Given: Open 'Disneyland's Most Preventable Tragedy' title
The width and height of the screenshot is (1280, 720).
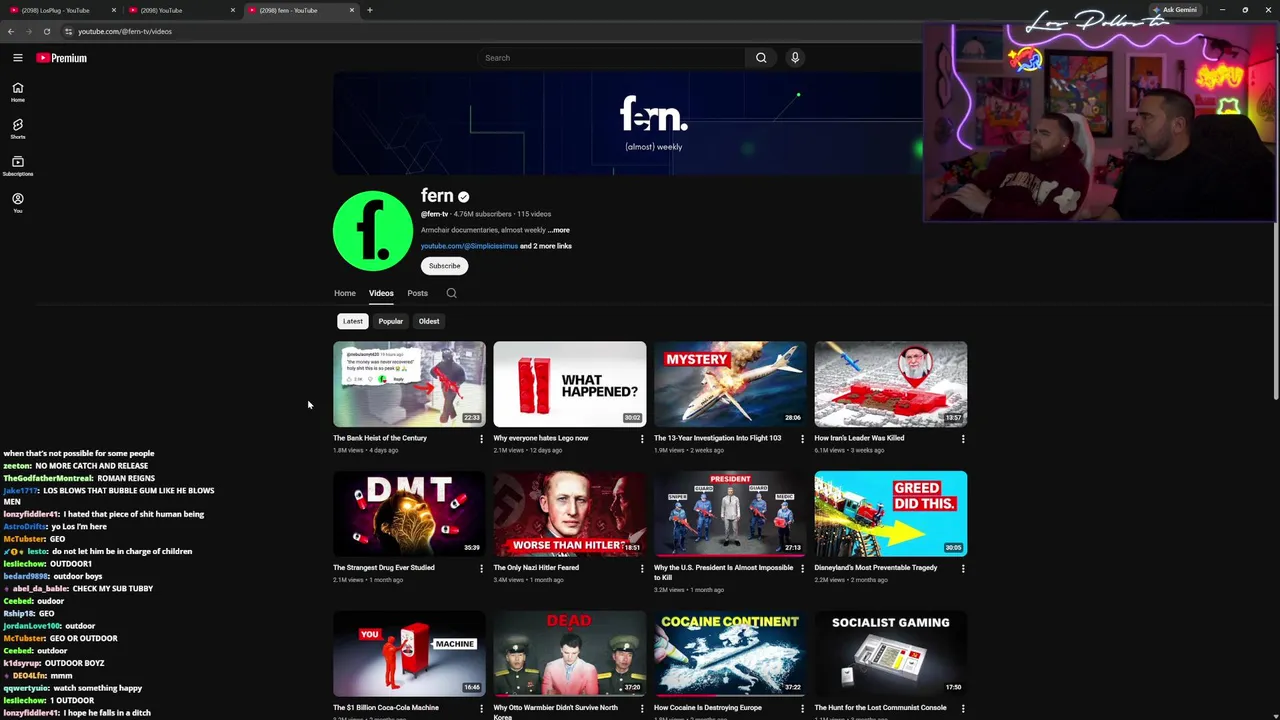Looking at the screenshot, I should (876, 567).
